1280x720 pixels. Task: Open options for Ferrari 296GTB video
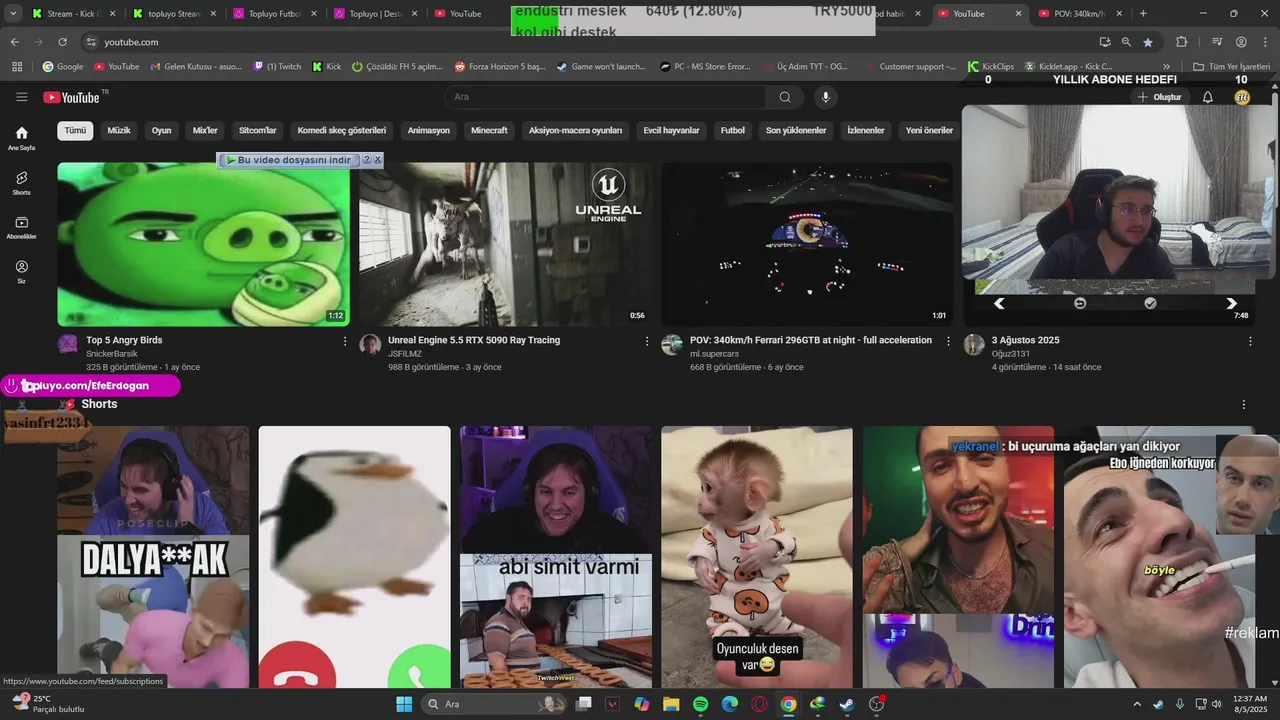coord(949,341)
